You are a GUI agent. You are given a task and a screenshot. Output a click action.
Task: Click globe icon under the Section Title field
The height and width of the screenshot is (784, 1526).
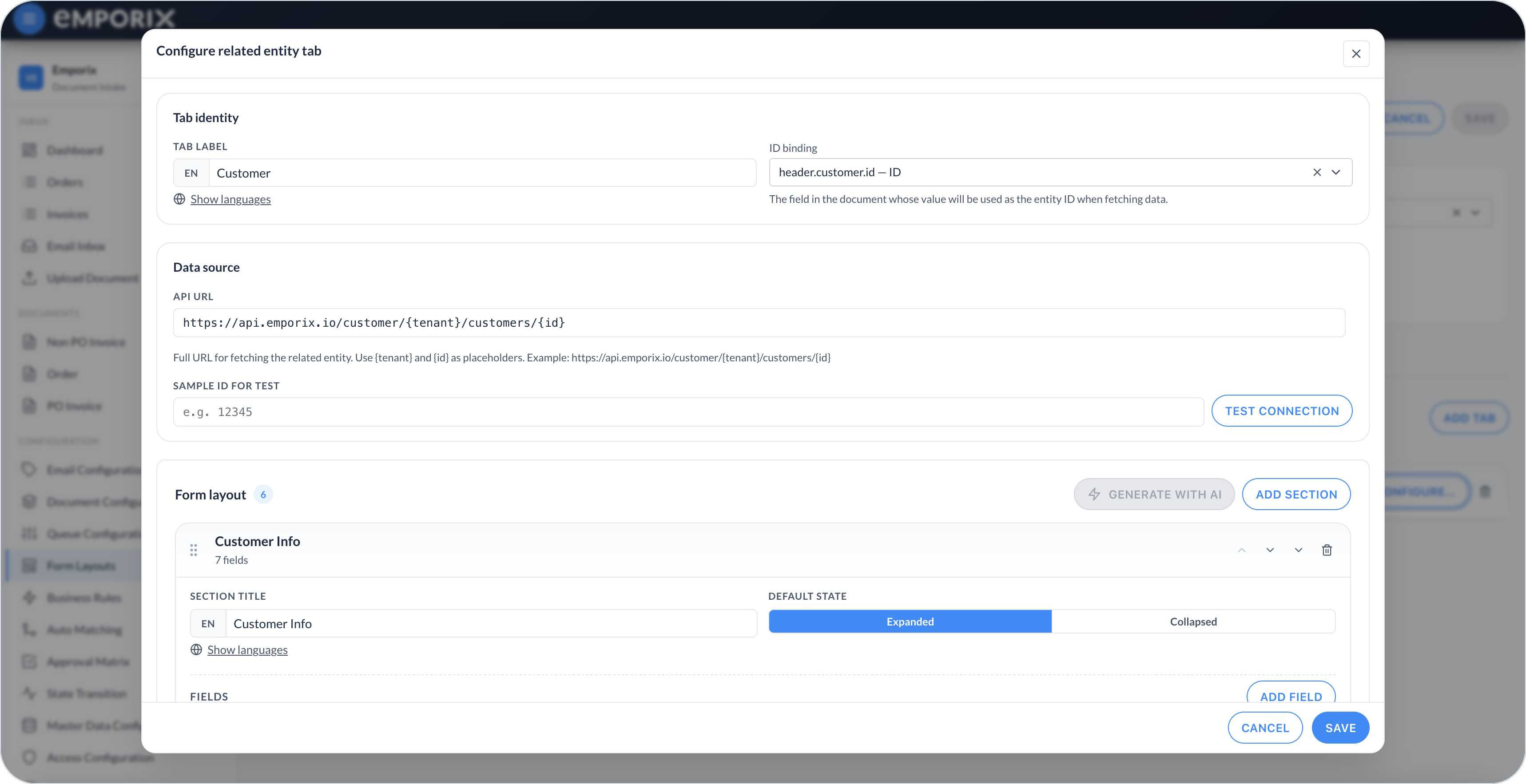pos(196,649)
